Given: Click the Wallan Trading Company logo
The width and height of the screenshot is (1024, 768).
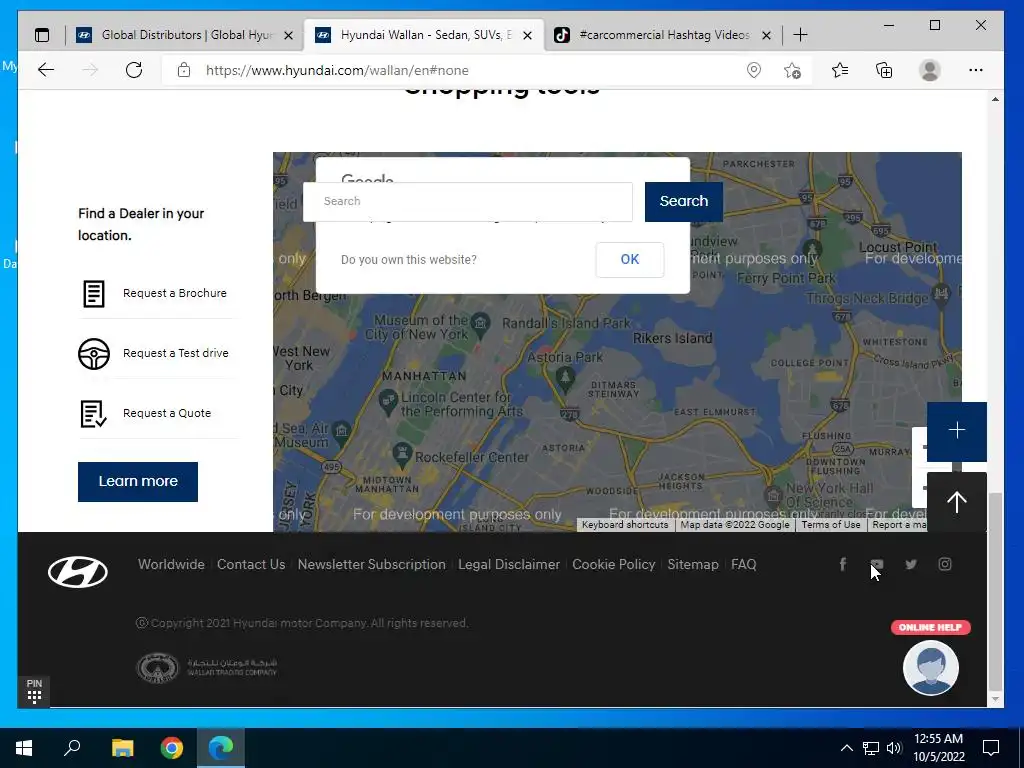Looking at the screenshot, I should coord(206,667).
